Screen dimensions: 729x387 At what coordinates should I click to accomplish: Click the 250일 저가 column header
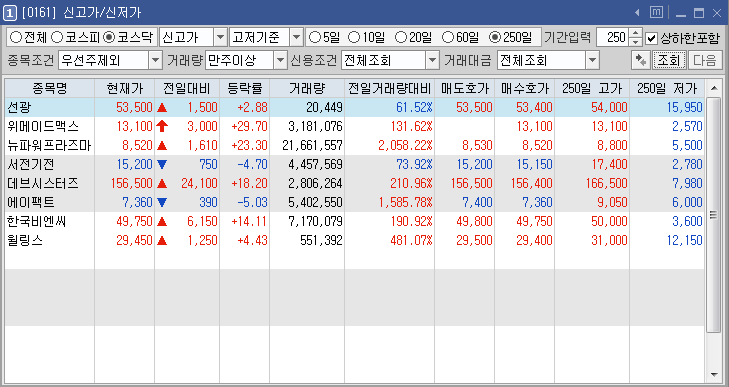(x=667, y=88)
